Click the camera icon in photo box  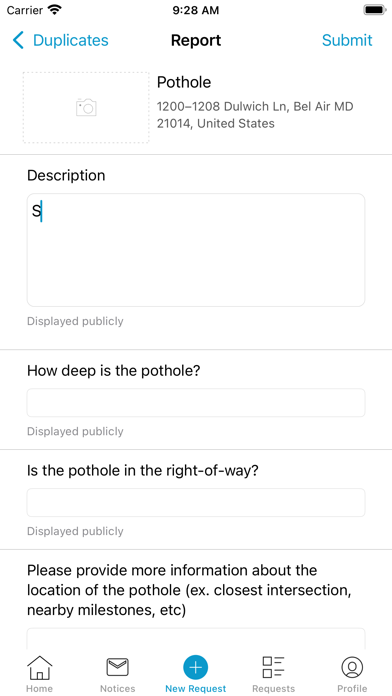[86, 107]
